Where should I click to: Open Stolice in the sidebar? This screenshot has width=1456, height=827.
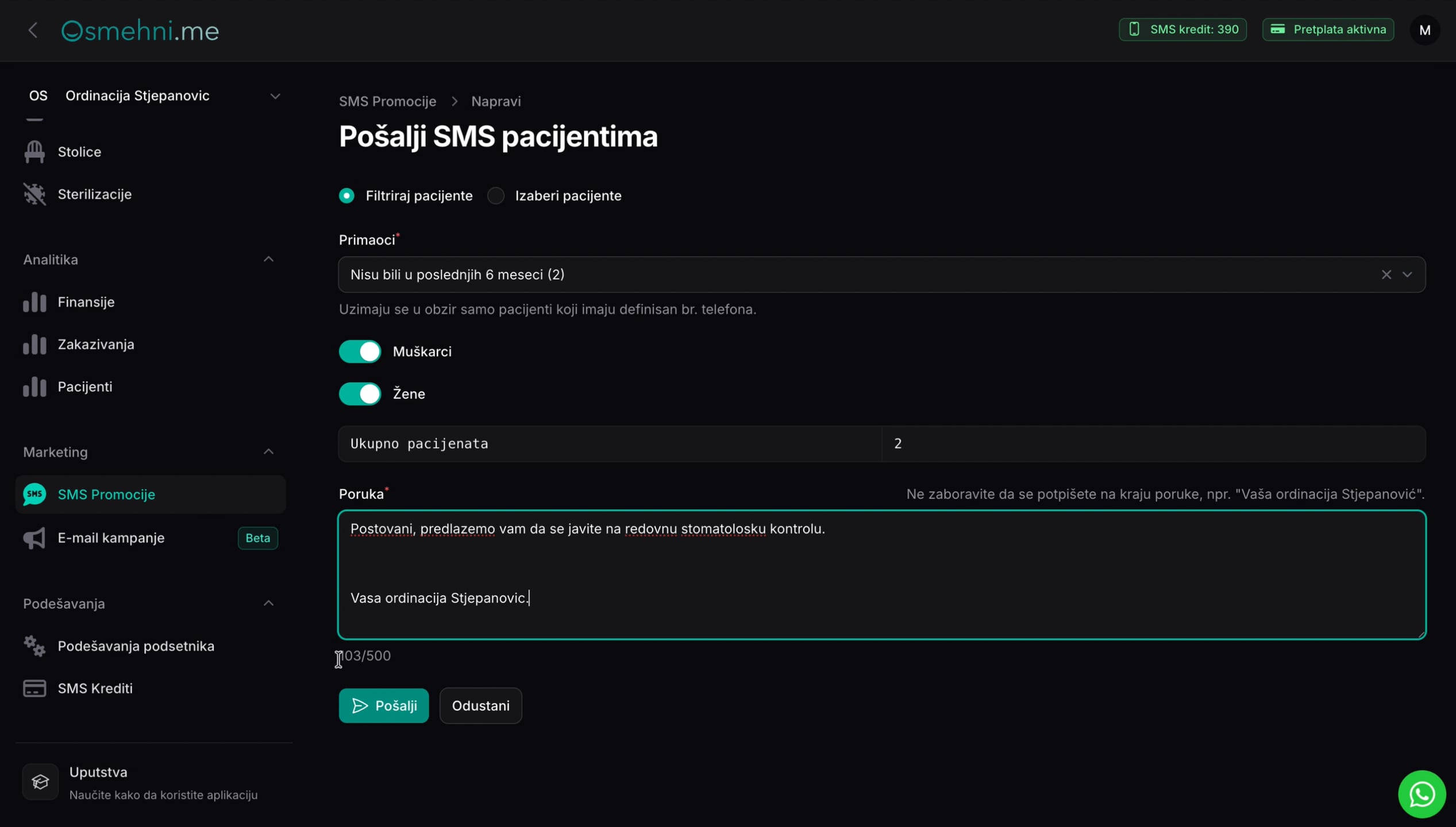pyautogui.click(x=151, y=152)
